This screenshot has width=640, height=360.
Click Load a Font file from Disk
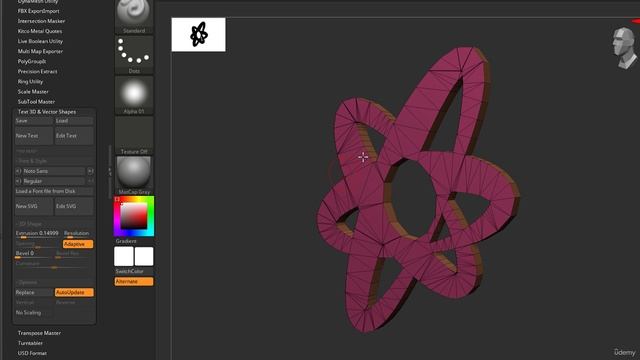[54, 191]
